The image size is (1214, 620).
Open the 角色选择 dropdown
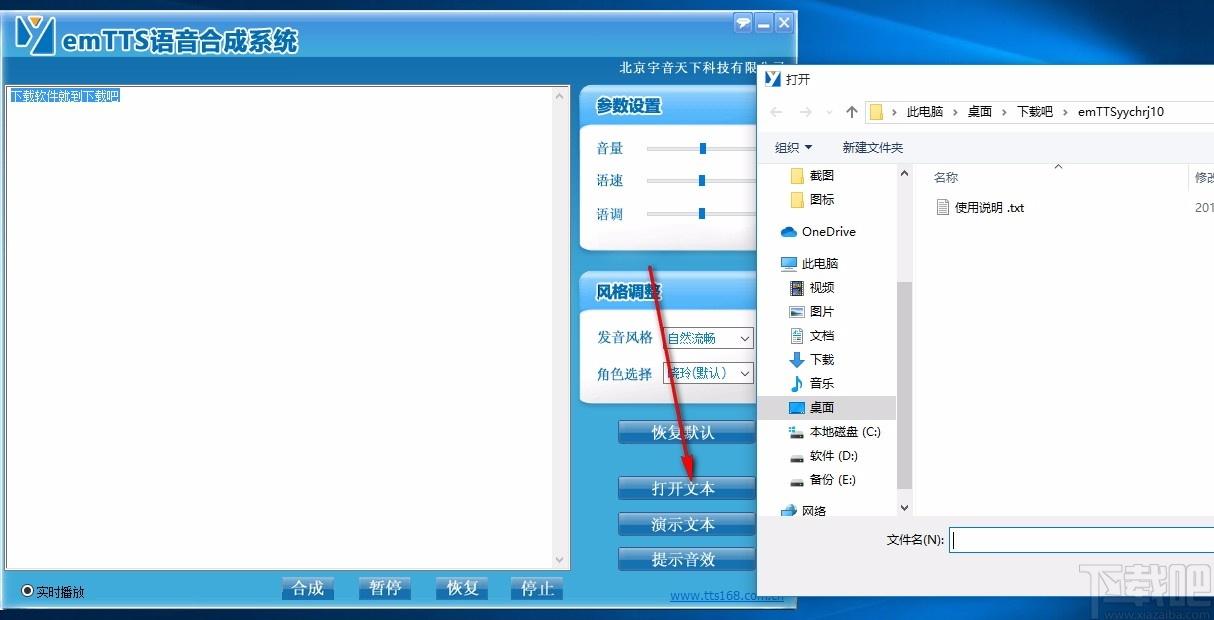709,373
